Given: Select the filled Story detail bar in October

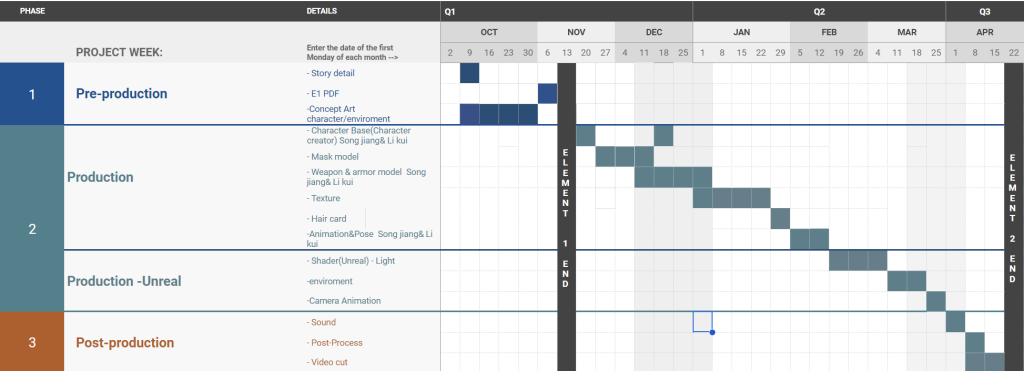Looking at the screenshot, I should 470,73.
